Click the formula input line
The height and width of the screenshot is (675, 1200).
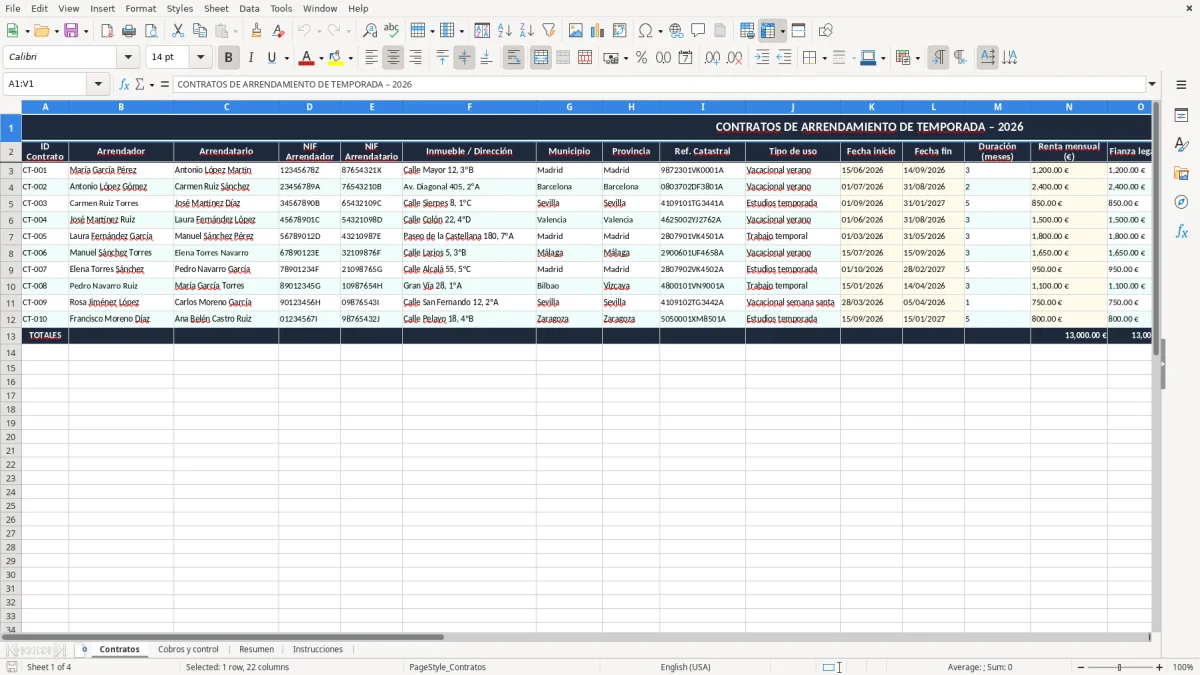(658, 85)
